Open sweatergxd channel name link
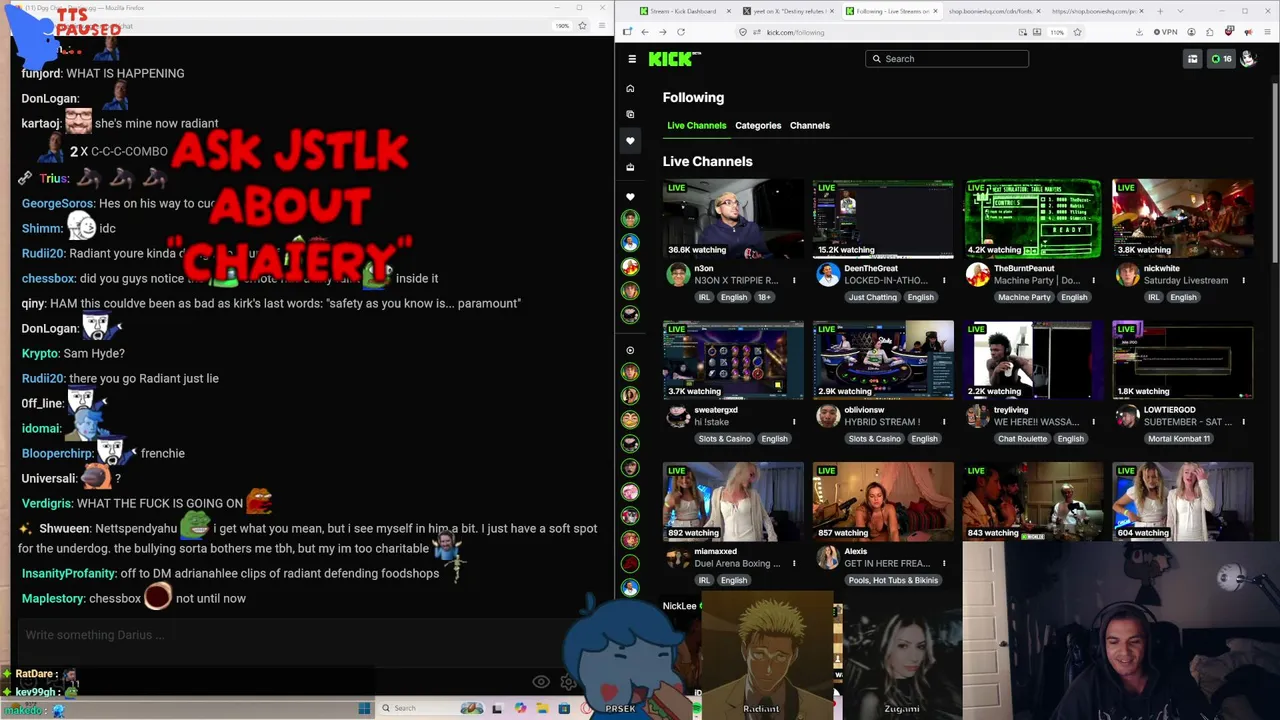 point(716,410)
